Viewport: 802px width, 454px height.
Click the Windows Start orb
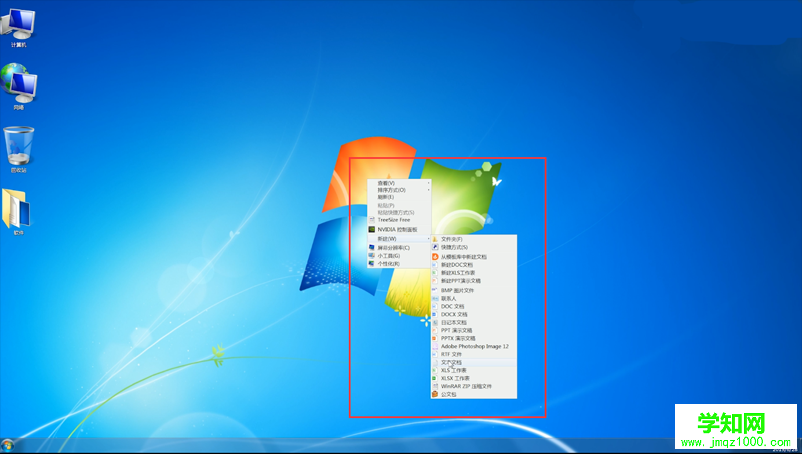tap(7, 444)
